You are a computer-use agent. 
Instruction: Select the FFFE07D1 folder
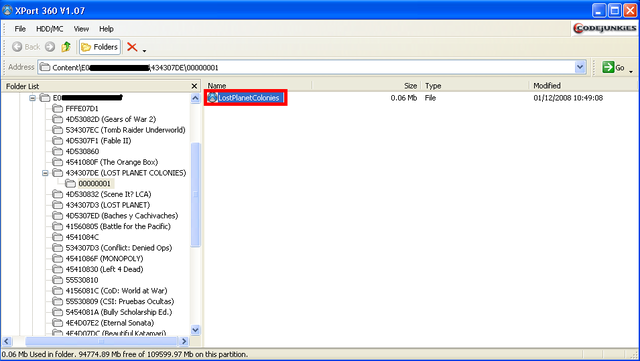click(82, 109)
